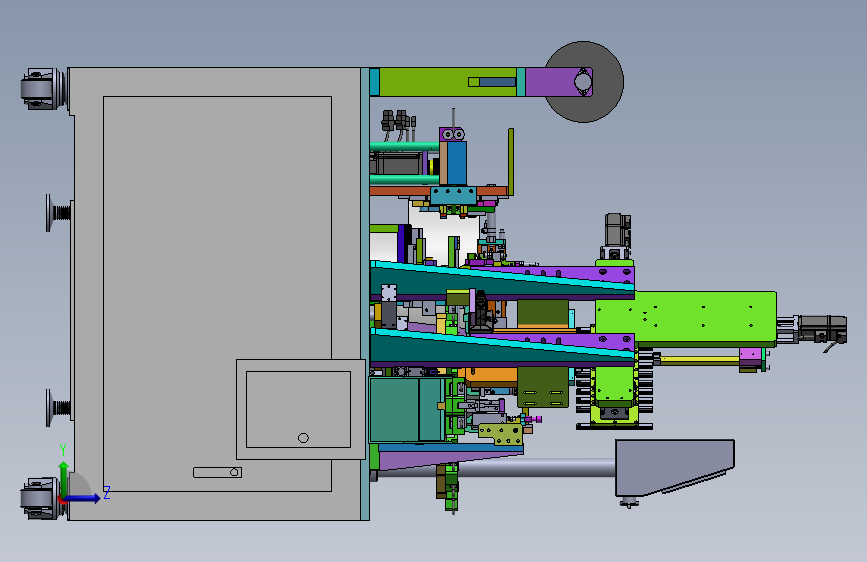
Task: Click the thin yellow rod
Action: 700,360
